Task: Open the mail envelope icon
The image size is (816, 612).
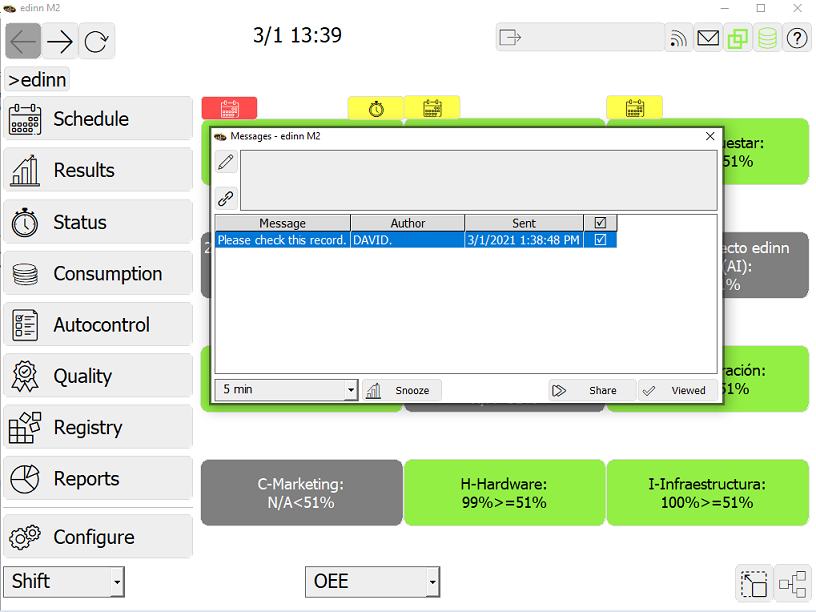Action: pyautogui.click(x=708, y=37)
